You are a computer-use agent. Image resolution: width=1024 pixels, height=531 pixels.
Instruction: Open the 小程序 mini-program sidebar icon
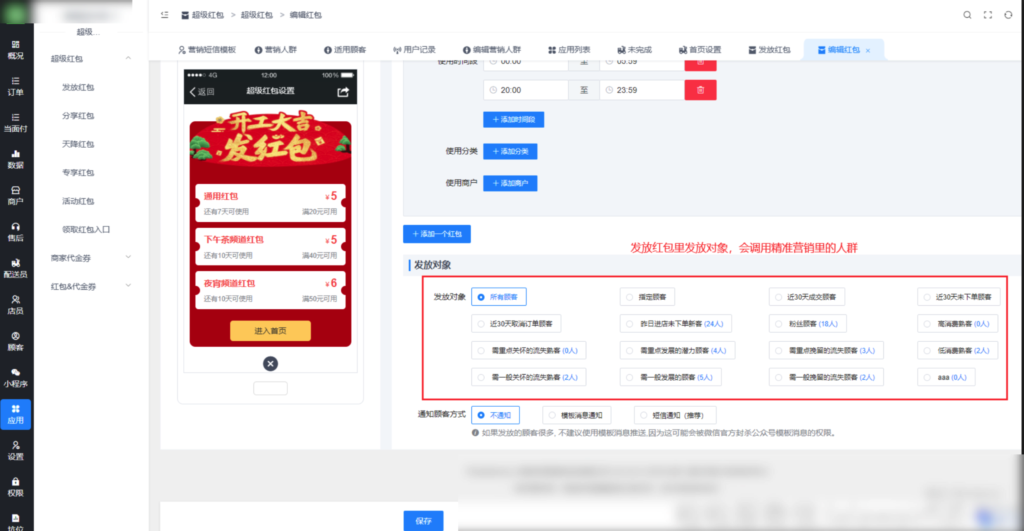pos(16,378)
